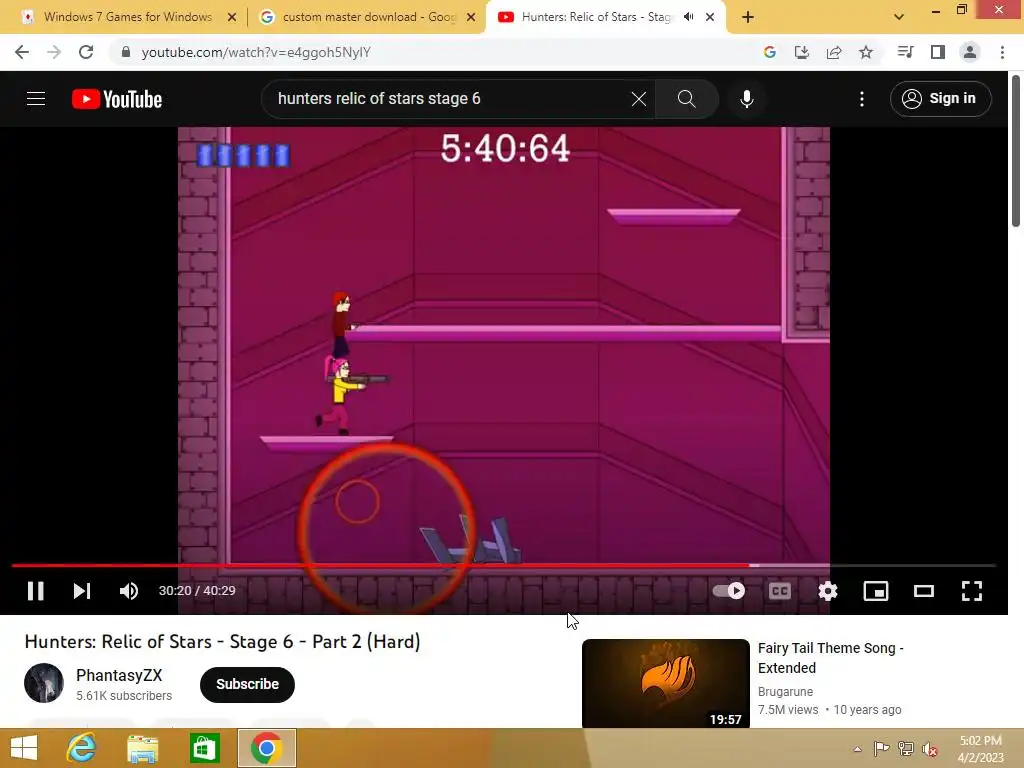Open the Windows Start menu
Image resolution: width=1024 pixels, height=768 pixels.
(x=24, y=748)
